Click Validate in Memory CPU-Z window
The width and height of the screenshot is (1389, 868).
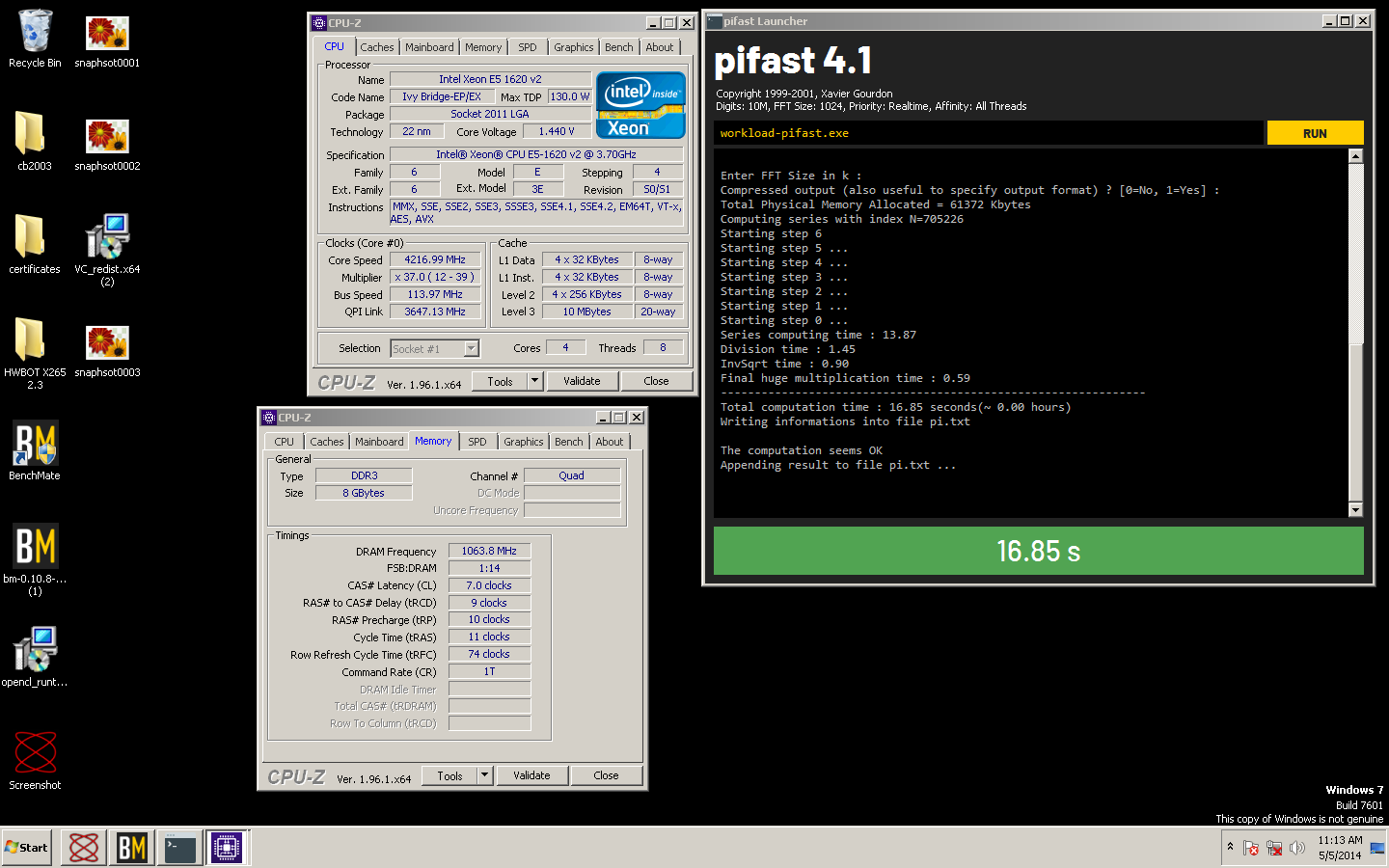531,775
